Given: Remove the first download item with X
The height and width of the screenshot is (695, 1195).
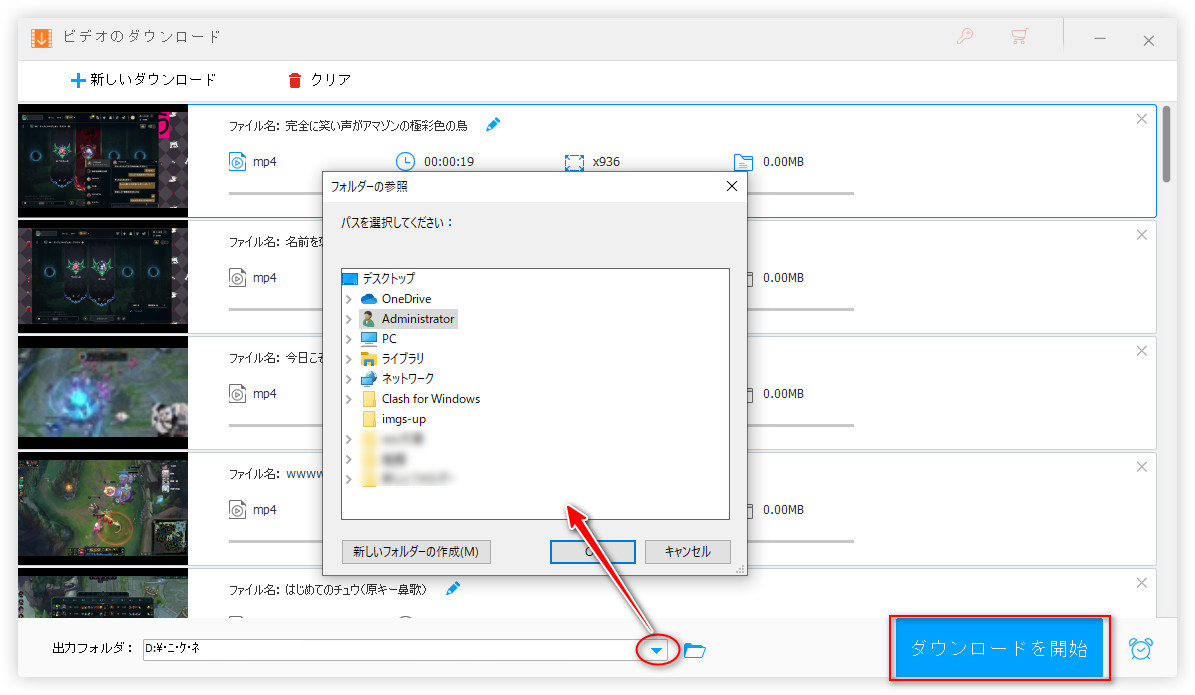Looking at the screenshot, I should tap(1141, 119).
